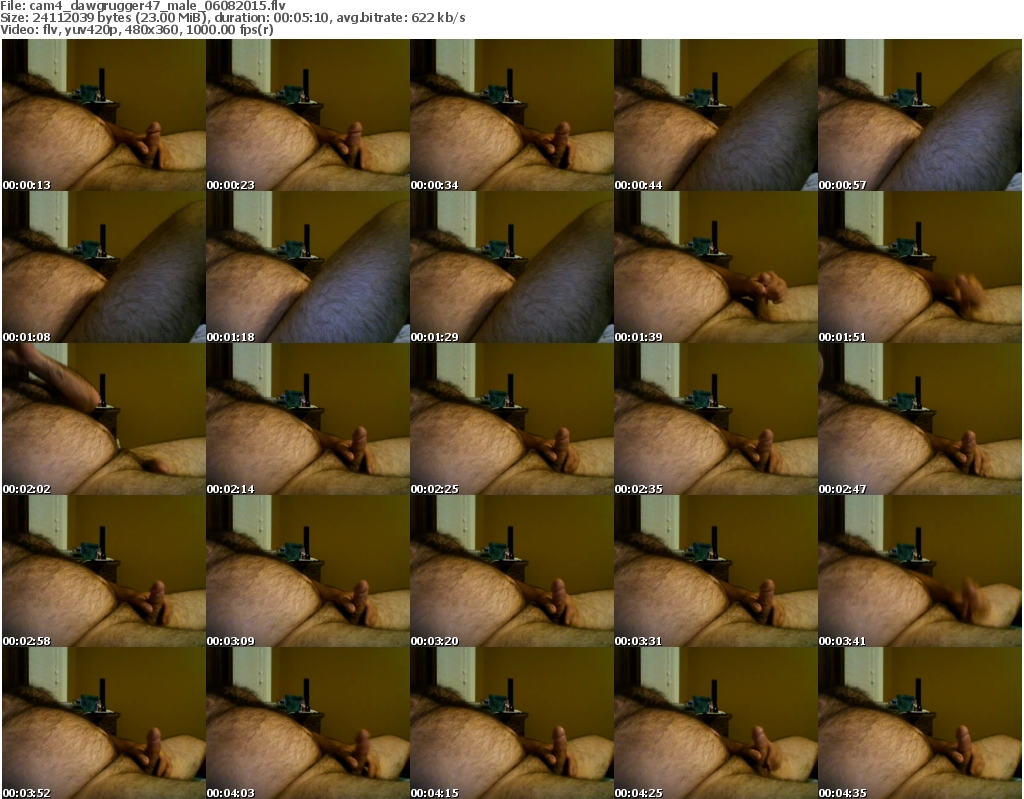This screenshot has width=1024, height=799.
Task: Click the file name line cam4_dawgrugger47_male_06082015.flv
Action: point(143,5)
